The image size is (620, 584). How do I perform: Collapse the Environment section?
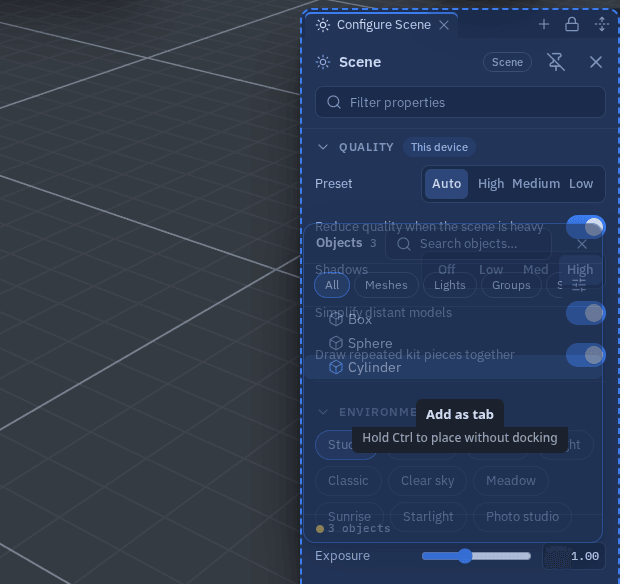click(x=323, y=412)
